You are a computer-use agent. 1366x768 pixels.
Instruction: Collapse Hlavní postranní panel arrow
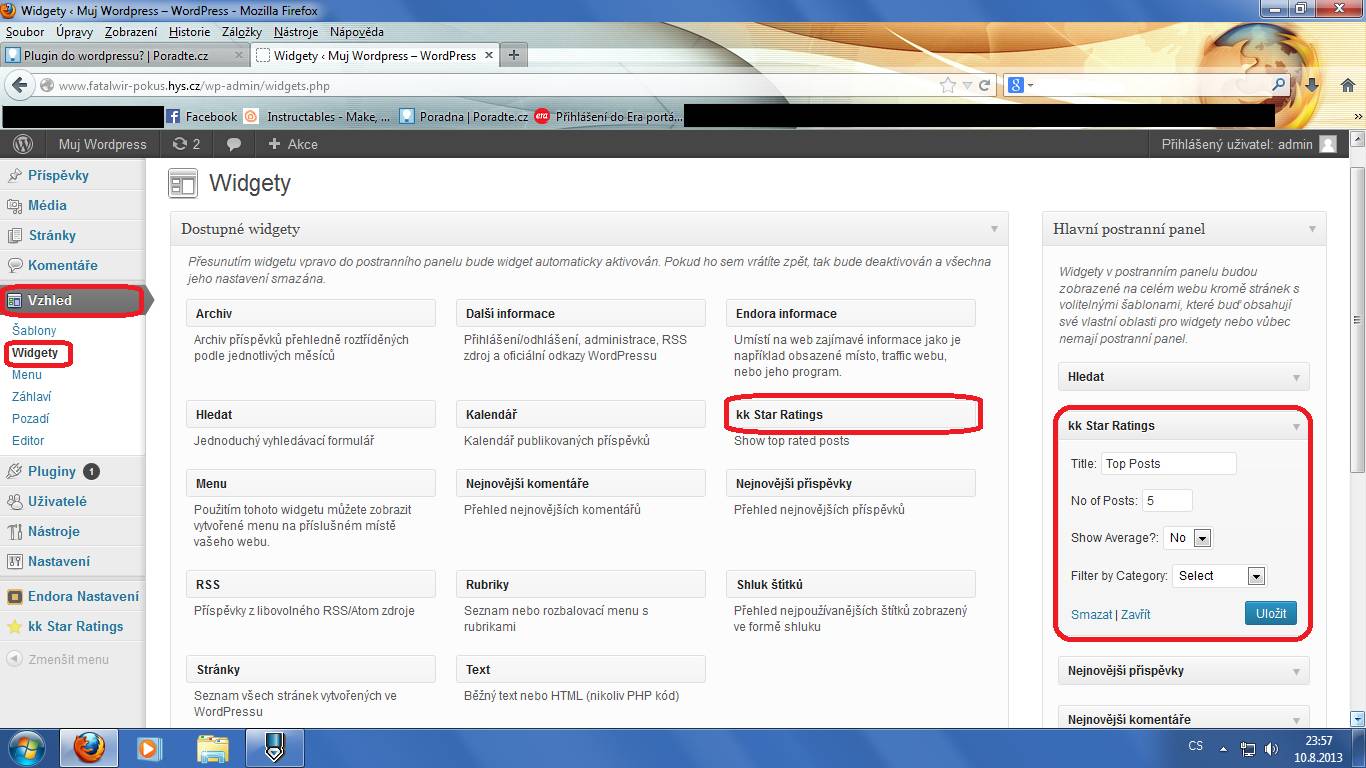(x=1312, y=229)
